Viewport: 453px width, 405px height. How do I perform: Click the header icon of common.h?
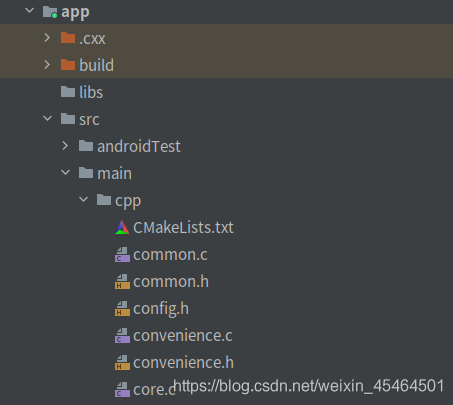click(122, 281)
